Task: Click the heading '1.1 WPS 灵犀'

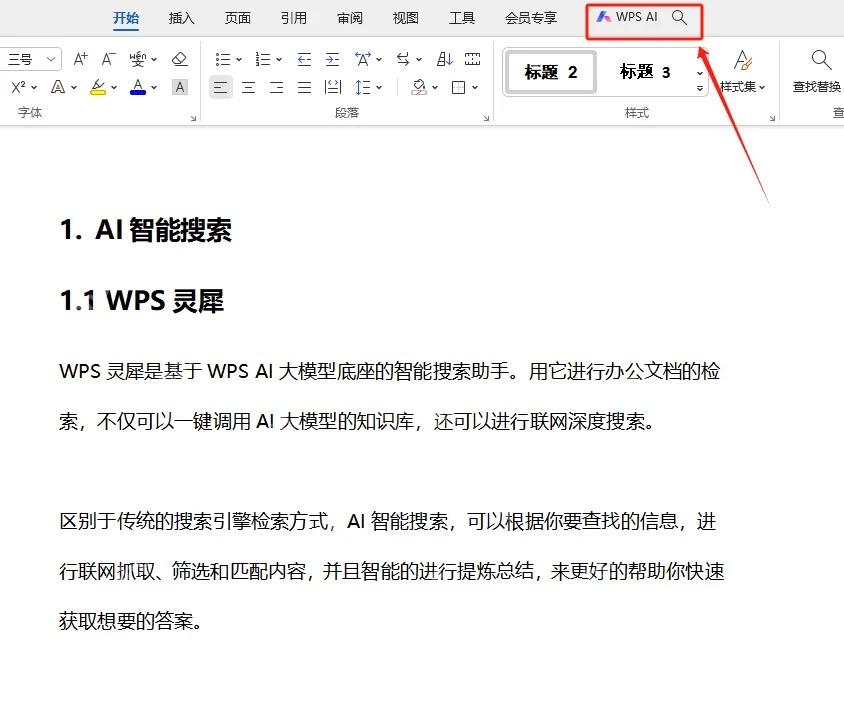Action: tap(142, 300)
